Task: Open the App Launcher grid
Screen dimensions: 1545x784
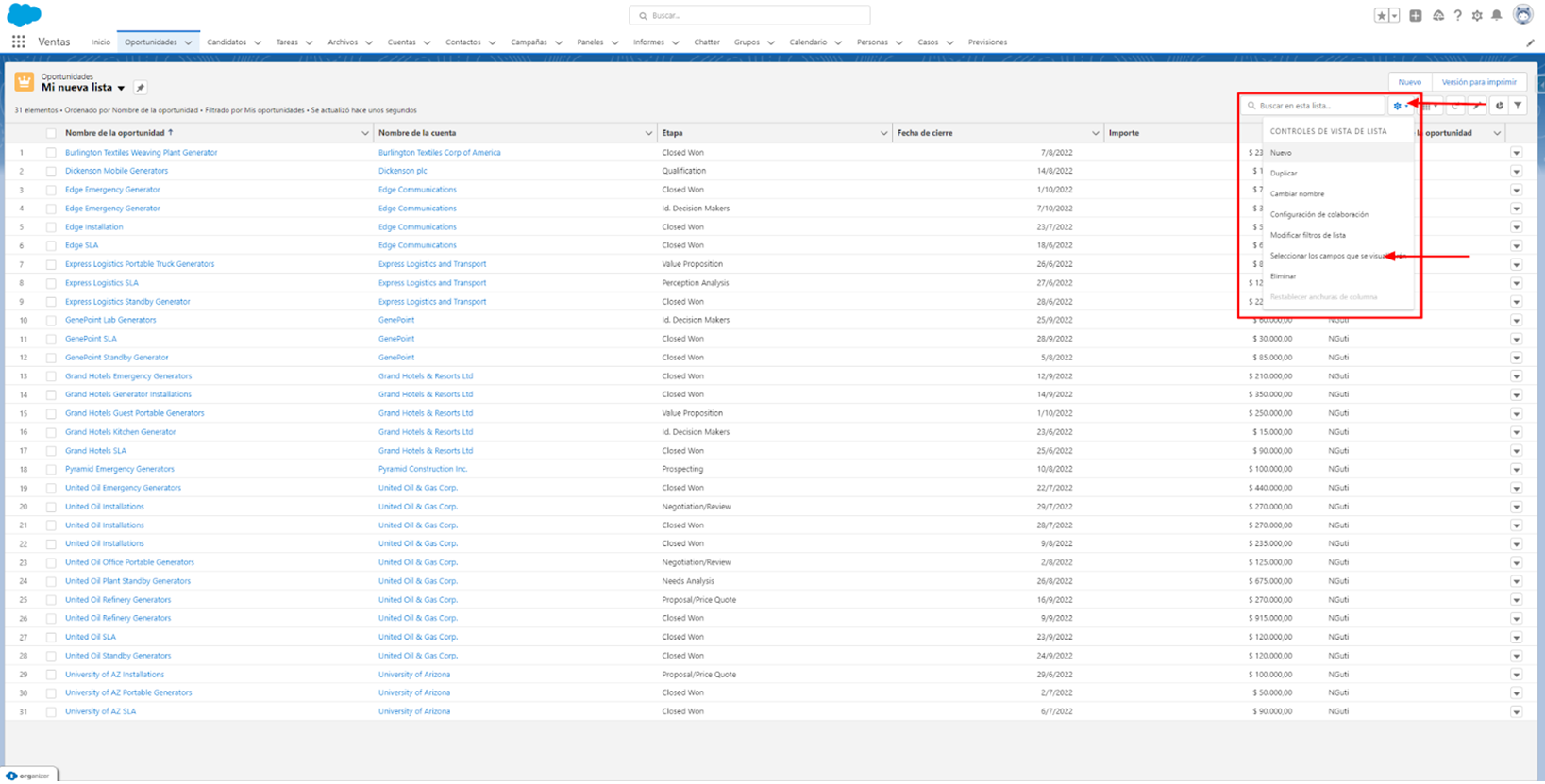Action: click(19, 42)
